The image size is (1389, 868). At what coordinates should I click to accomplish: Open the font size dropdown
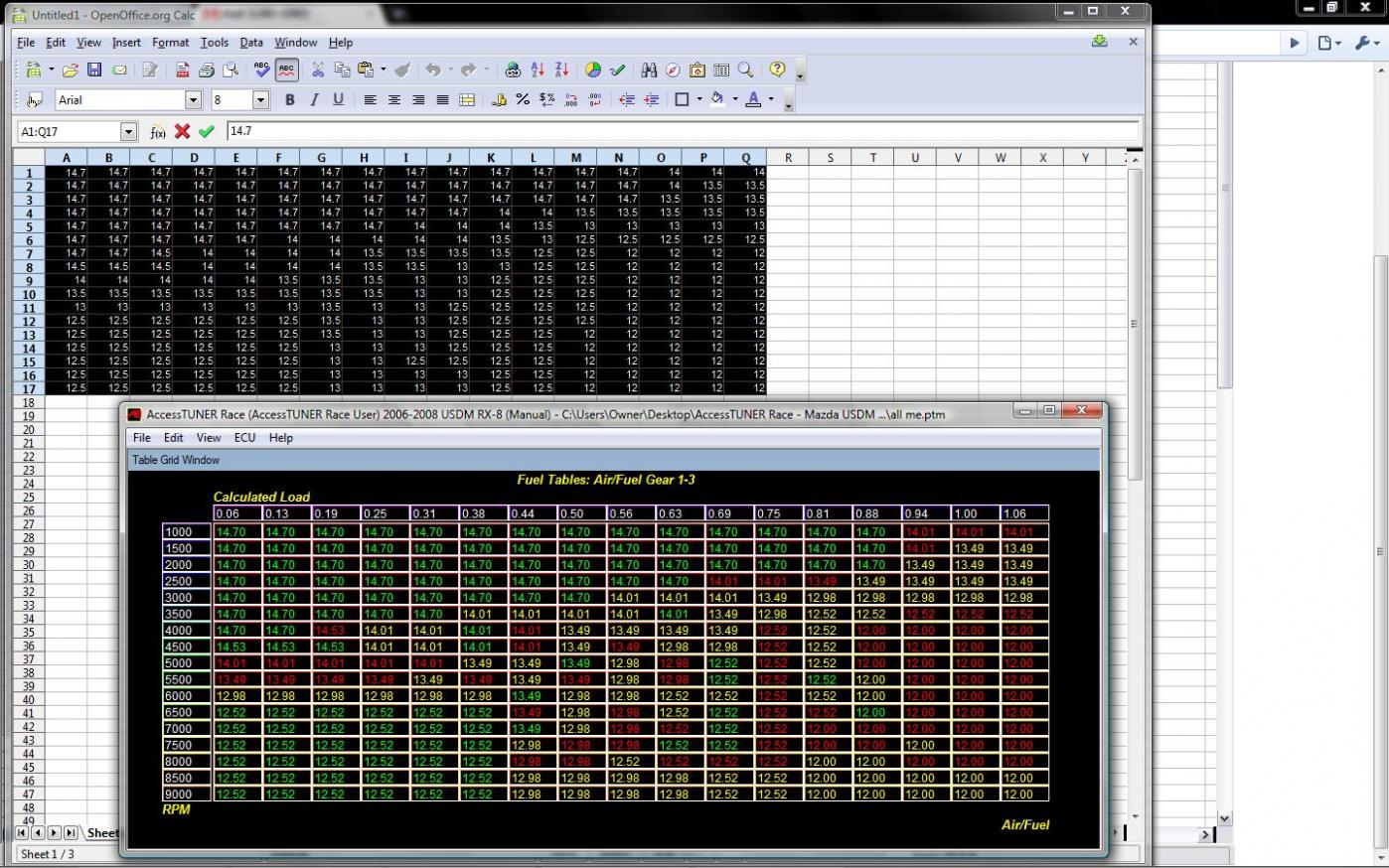pyautogui.click(x=260, y=100)
